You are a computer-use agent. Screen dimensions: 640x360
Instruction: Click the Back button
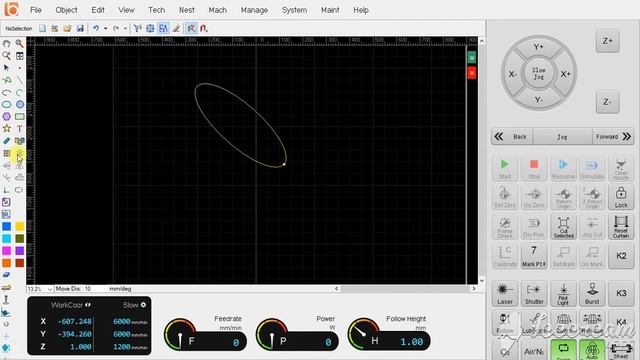(512, 136)
